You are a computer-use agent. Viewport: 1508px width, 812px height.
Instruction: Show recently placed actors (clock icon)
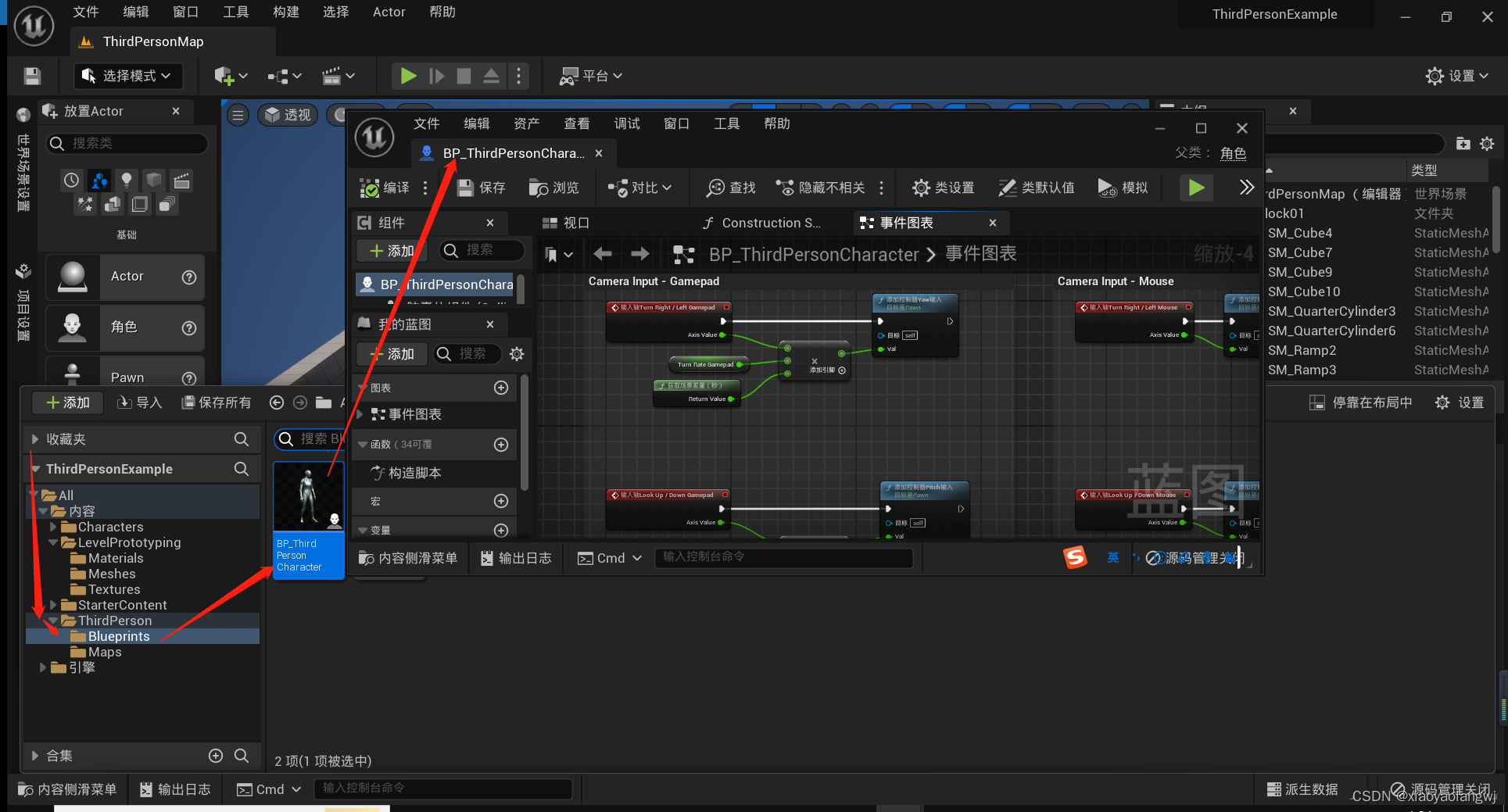(71, 181)
